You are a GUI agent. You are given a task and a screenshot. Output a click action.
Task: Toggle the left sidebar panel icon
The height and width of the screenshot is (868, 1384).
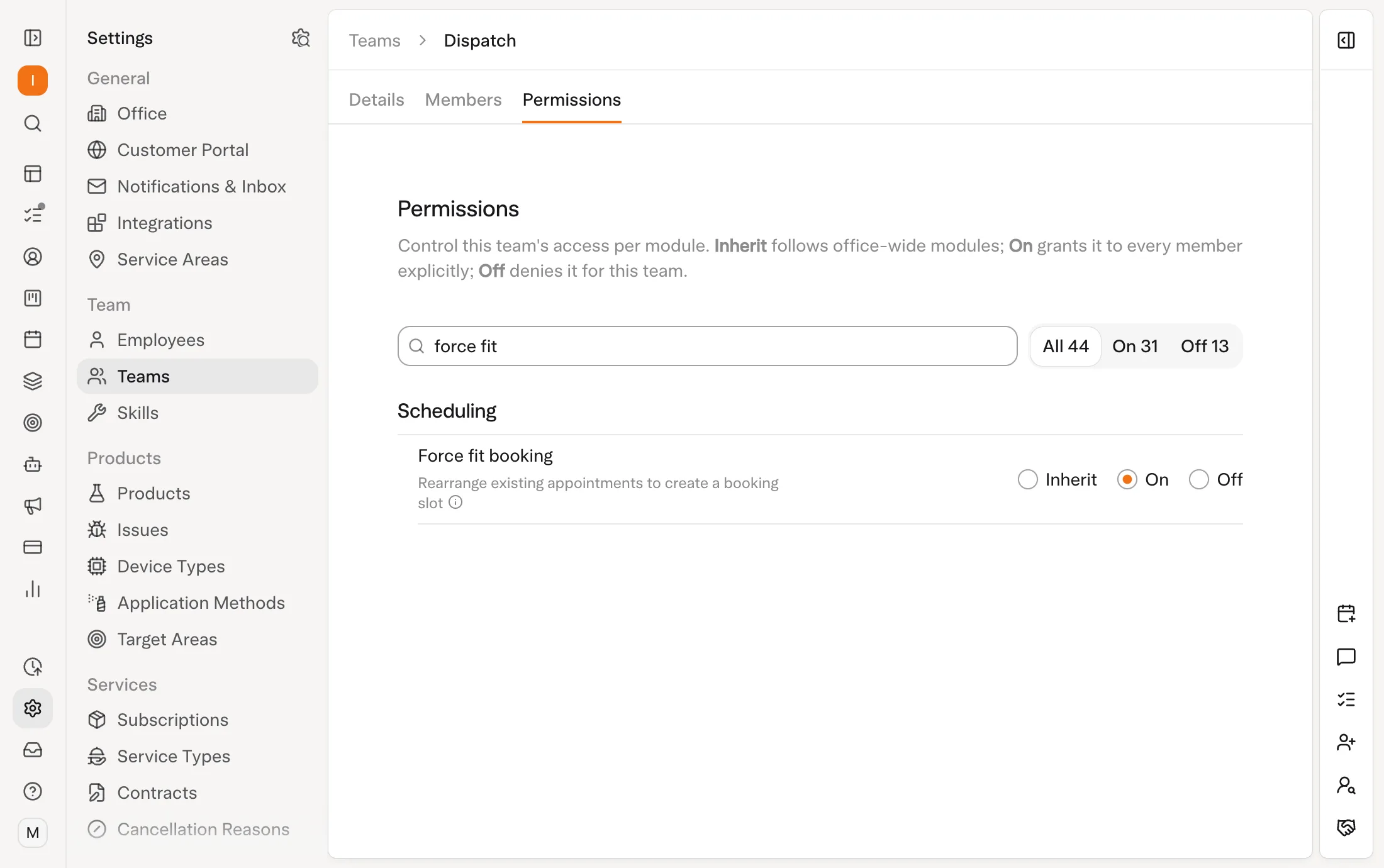[33, 38]
